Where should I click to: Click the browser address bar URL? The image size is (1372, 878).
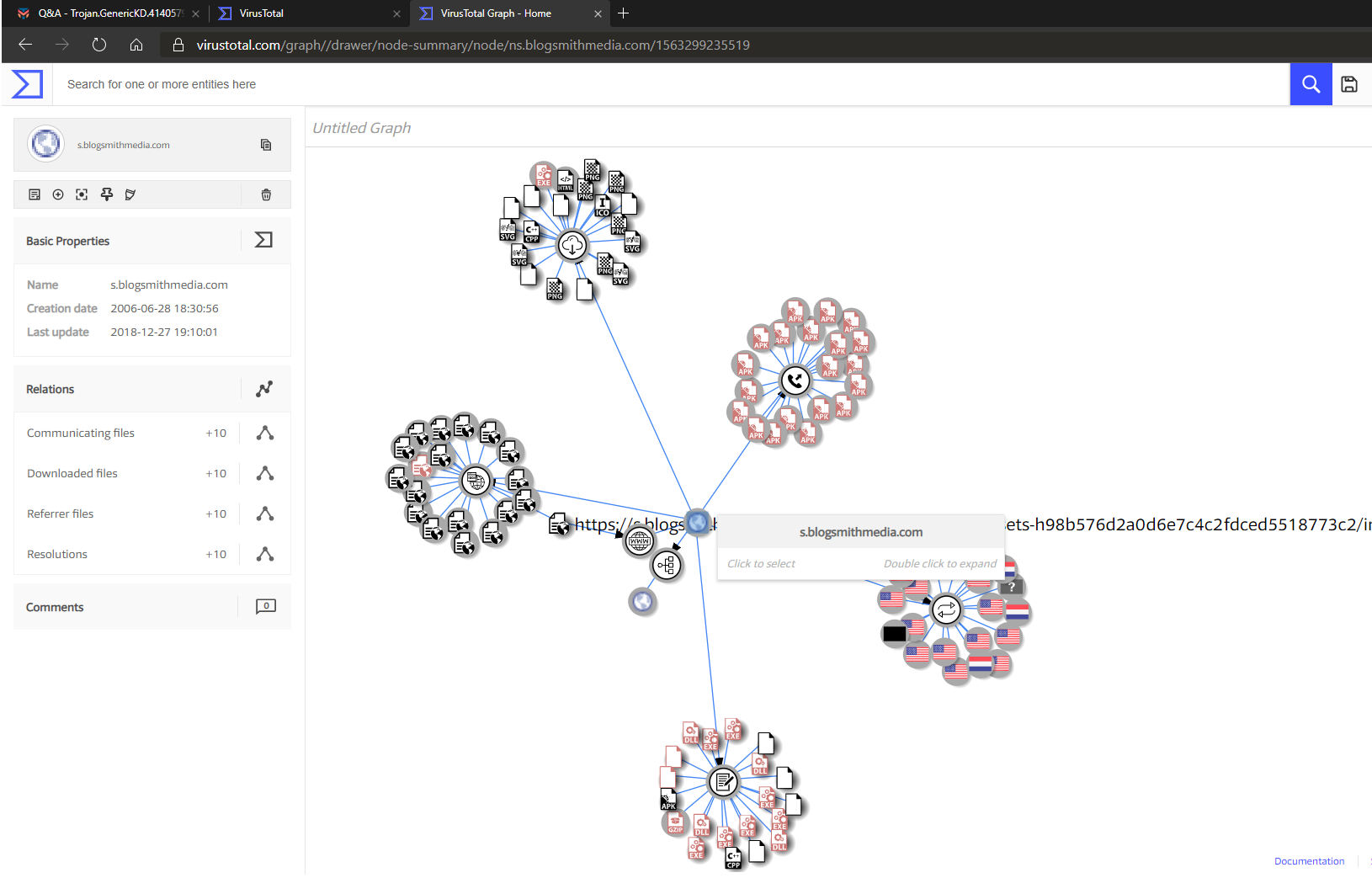pyautogui.click(x=473, y=45)
